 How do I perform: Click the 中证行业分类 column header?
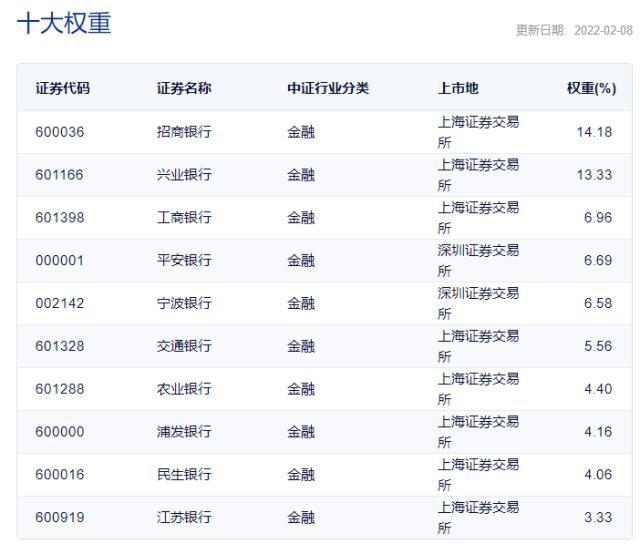tap(328, 88)
